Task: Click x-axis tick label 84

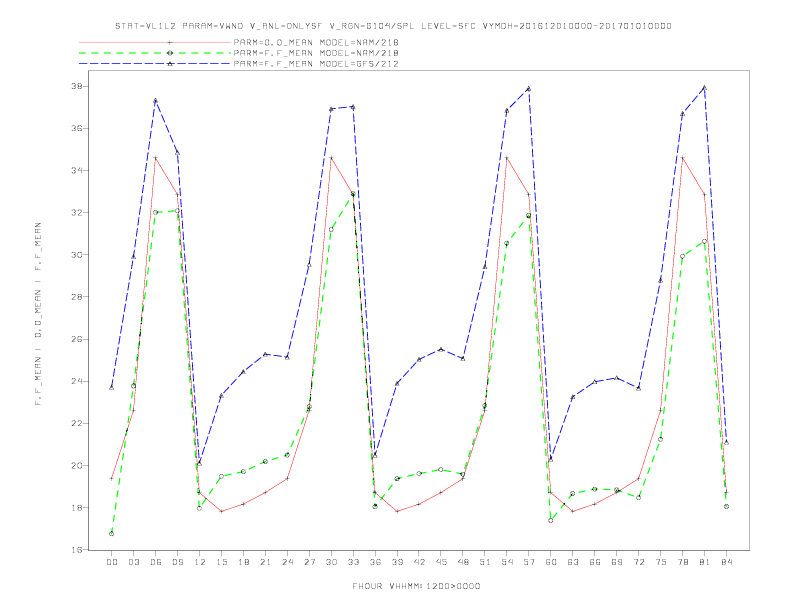Action: click(727, 562)
